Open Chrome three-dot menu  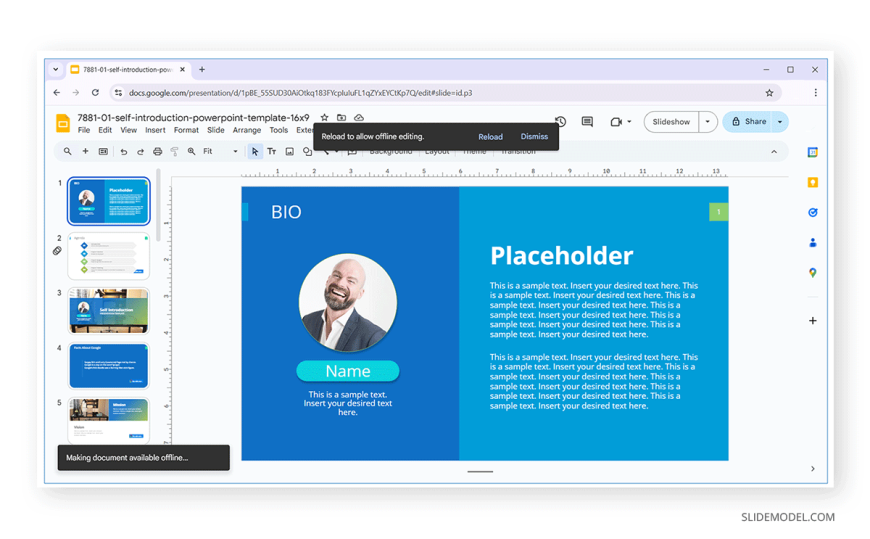tap(815, 93)
